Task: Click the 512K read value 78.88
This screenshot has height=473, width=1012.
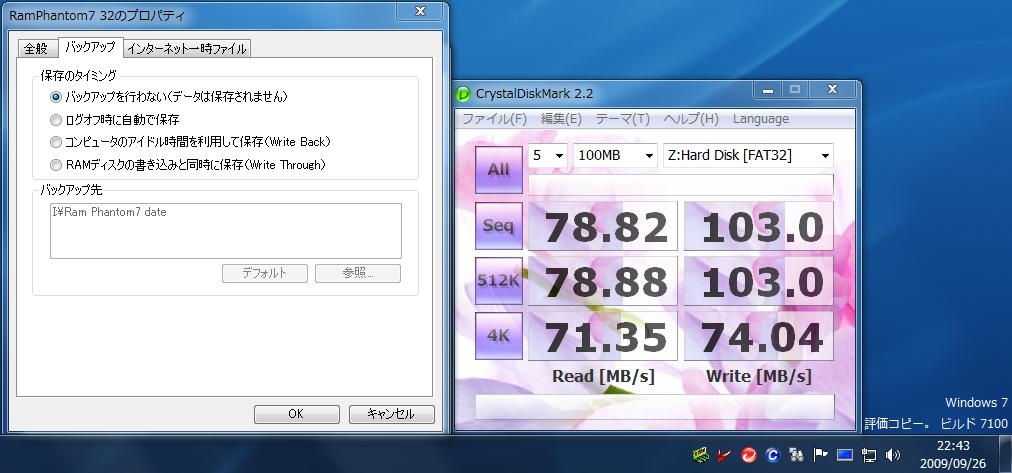Action: tap(603, 281)
